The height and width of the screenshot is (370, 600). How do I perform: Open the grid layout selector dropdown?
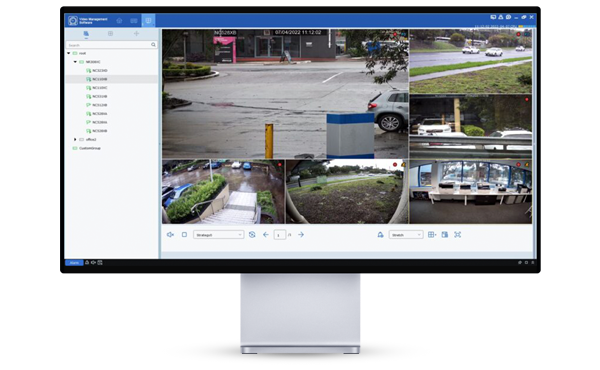click(432, 235)
